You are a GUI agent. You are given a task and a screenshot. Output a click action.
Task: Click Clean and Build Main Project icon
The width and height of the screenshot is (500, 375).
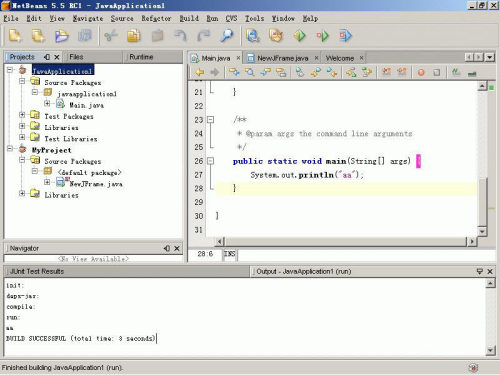point(276,35)
